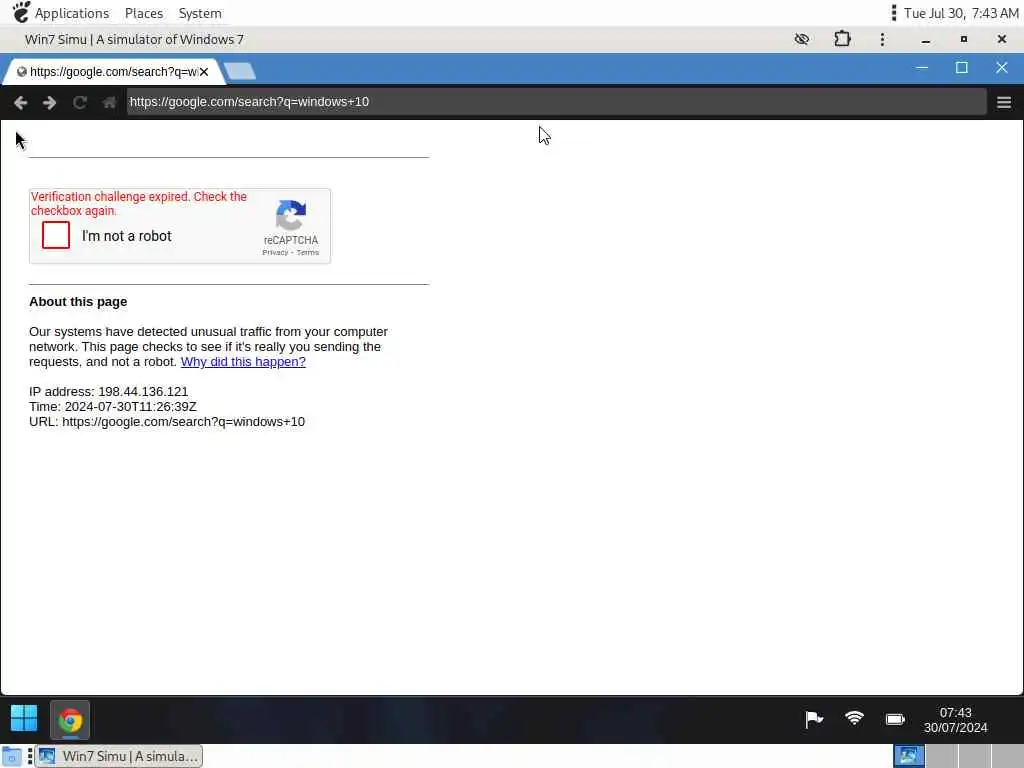Click the About this page heading
Image resolution: width=1024 pixels, height=768 pixels.
(78, 302)
